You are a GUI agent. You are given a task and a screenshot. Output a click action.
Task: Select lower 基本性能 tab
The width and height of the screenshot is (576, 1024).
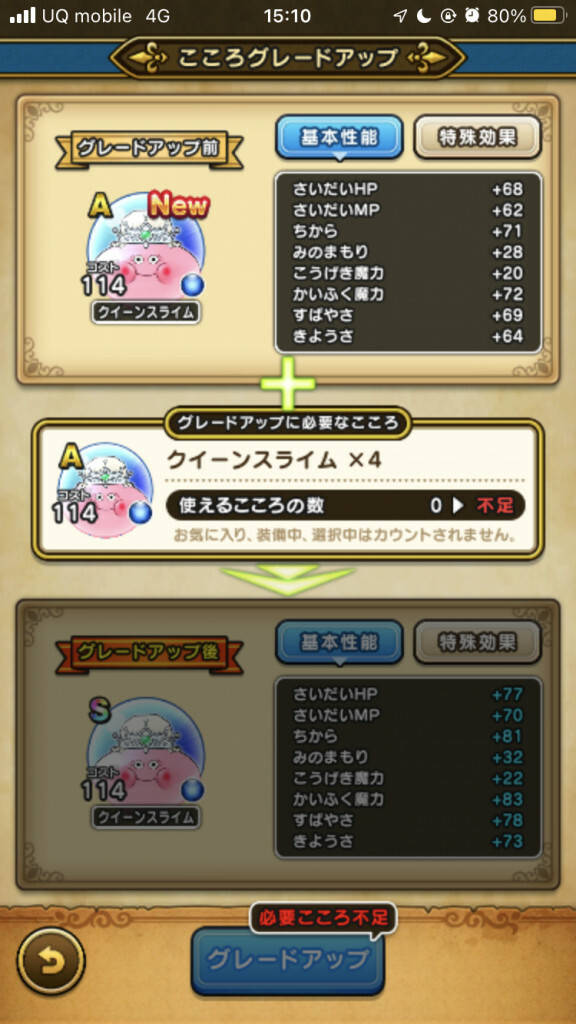[x=339, y=642]
